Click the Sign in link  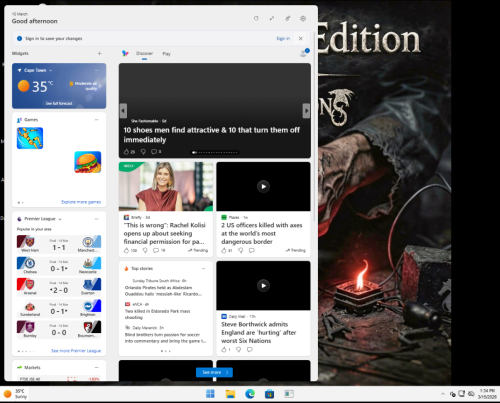point(283,39)
